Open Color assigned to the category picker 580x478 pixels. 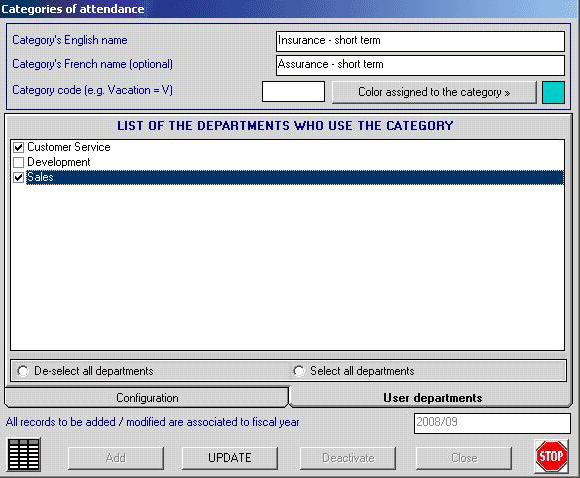434,92
